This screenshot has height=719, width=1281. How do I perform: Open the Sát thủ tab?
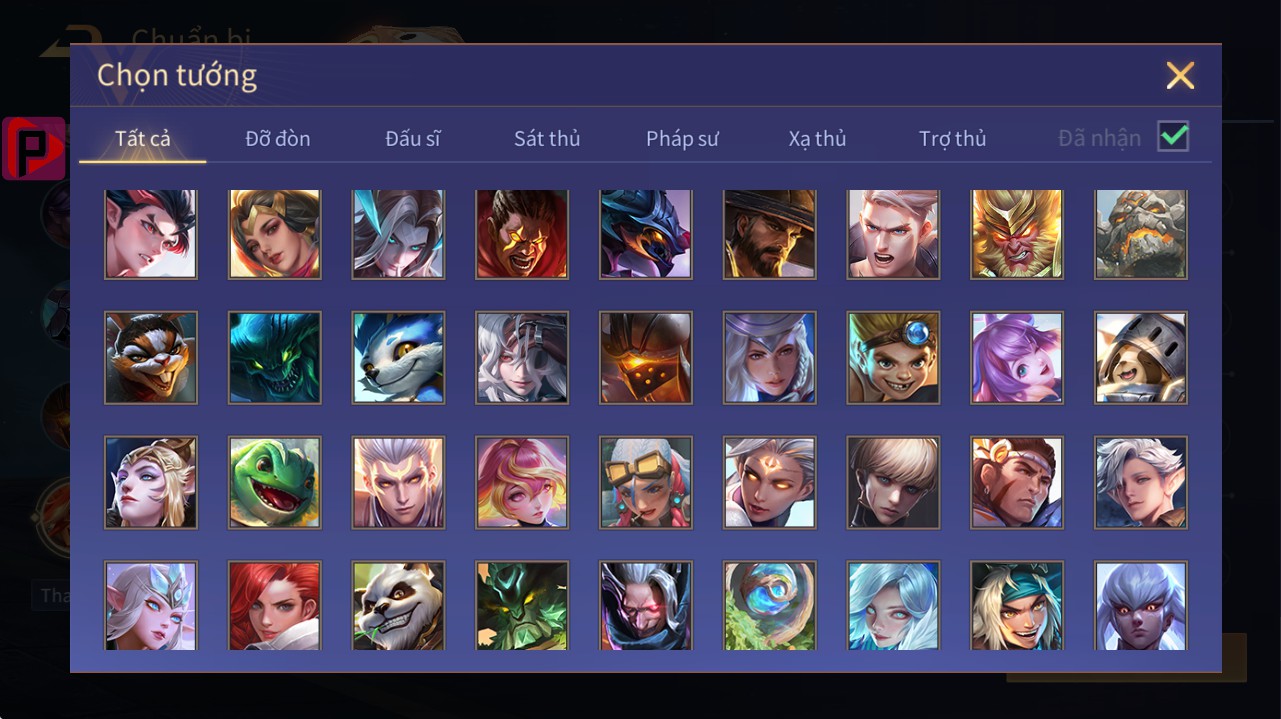tap(547, 138)
